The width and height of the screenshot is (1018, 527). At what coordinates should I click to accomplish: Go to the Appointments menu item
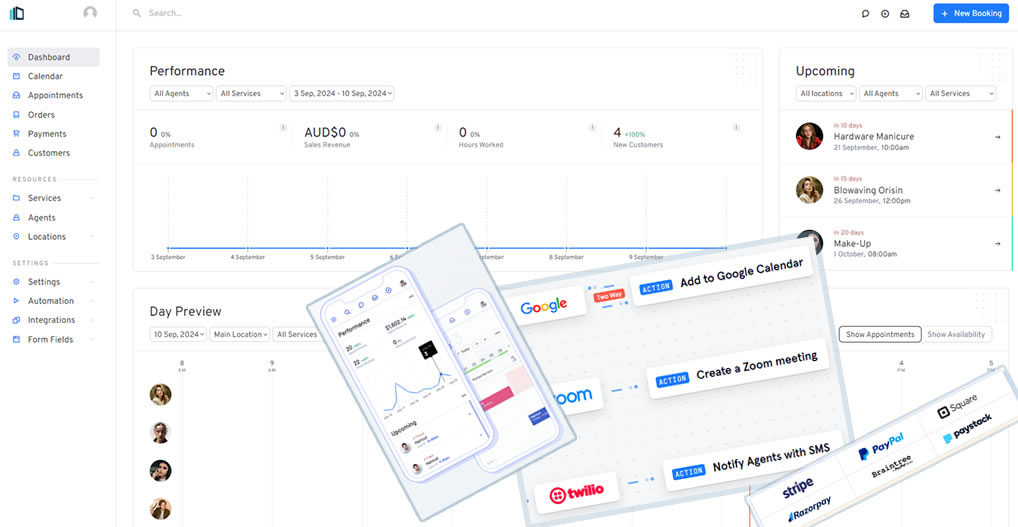(53, 95)
